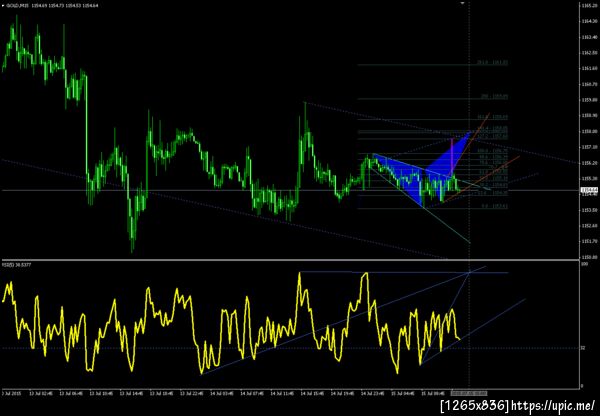Viewport: 600px width, 416px height.
Task: Click the highlighted current price label 1154.64
Action: pos(589,190)
